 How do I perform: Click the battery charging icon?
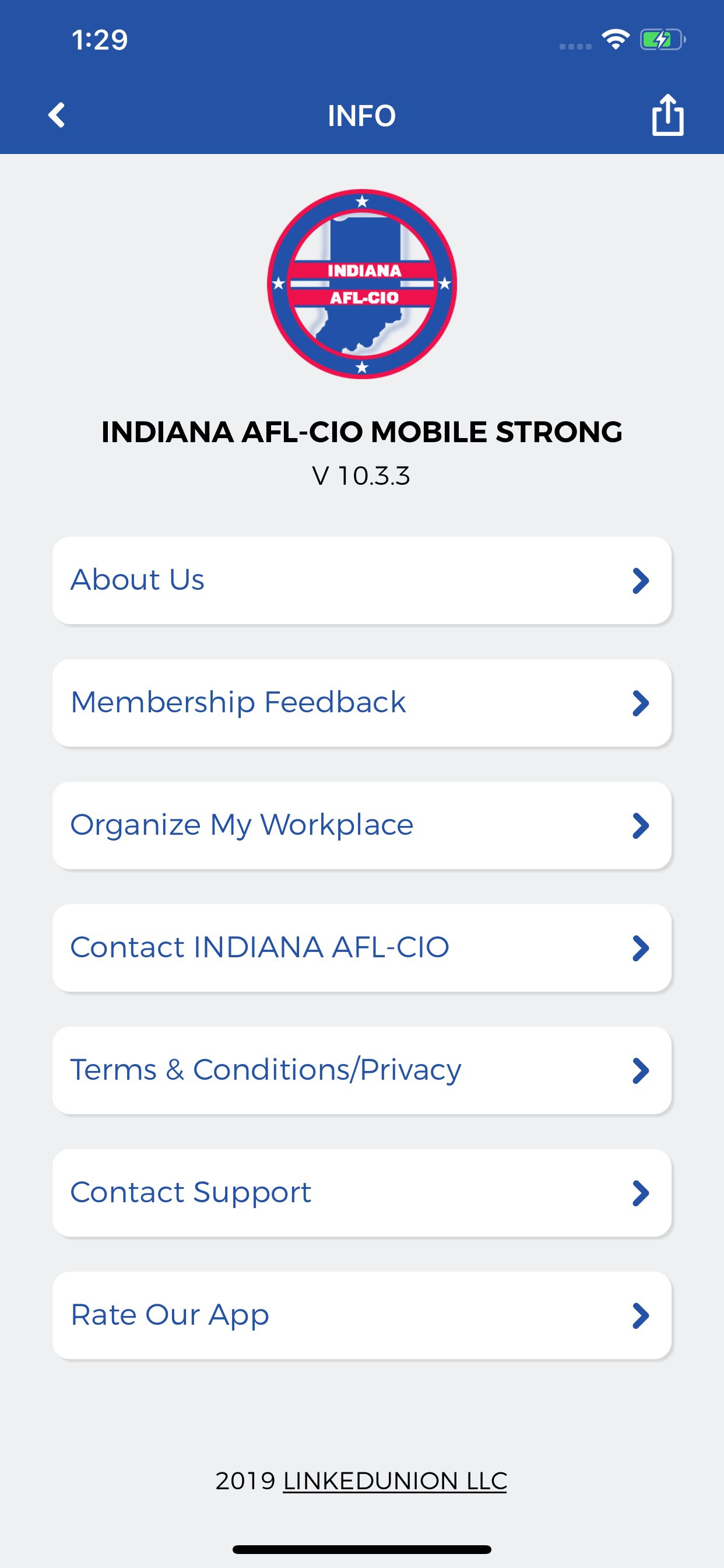[663, 40]
